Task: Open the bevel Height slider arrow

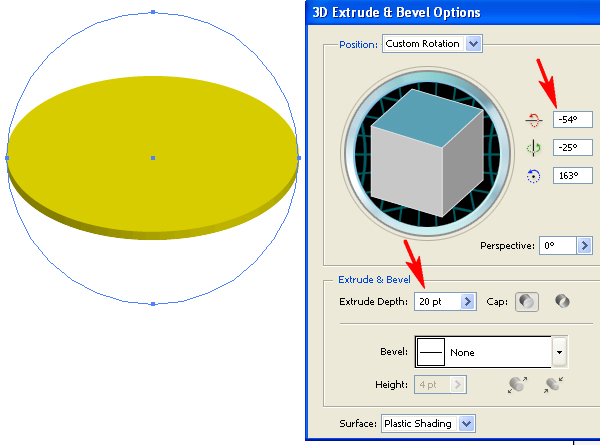Action: [458, 385]
